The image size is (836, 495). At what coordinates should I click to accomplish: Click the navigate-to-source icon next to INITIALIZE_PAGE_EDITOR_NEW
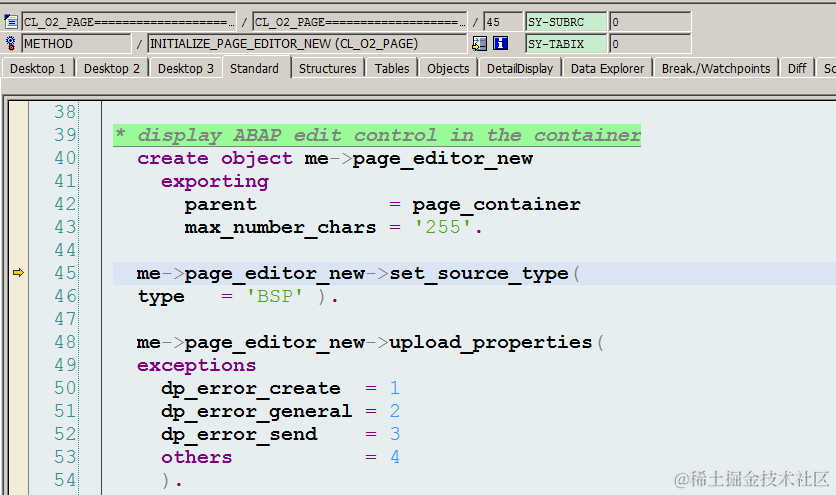pyautogui.click(x=479, y=43)
